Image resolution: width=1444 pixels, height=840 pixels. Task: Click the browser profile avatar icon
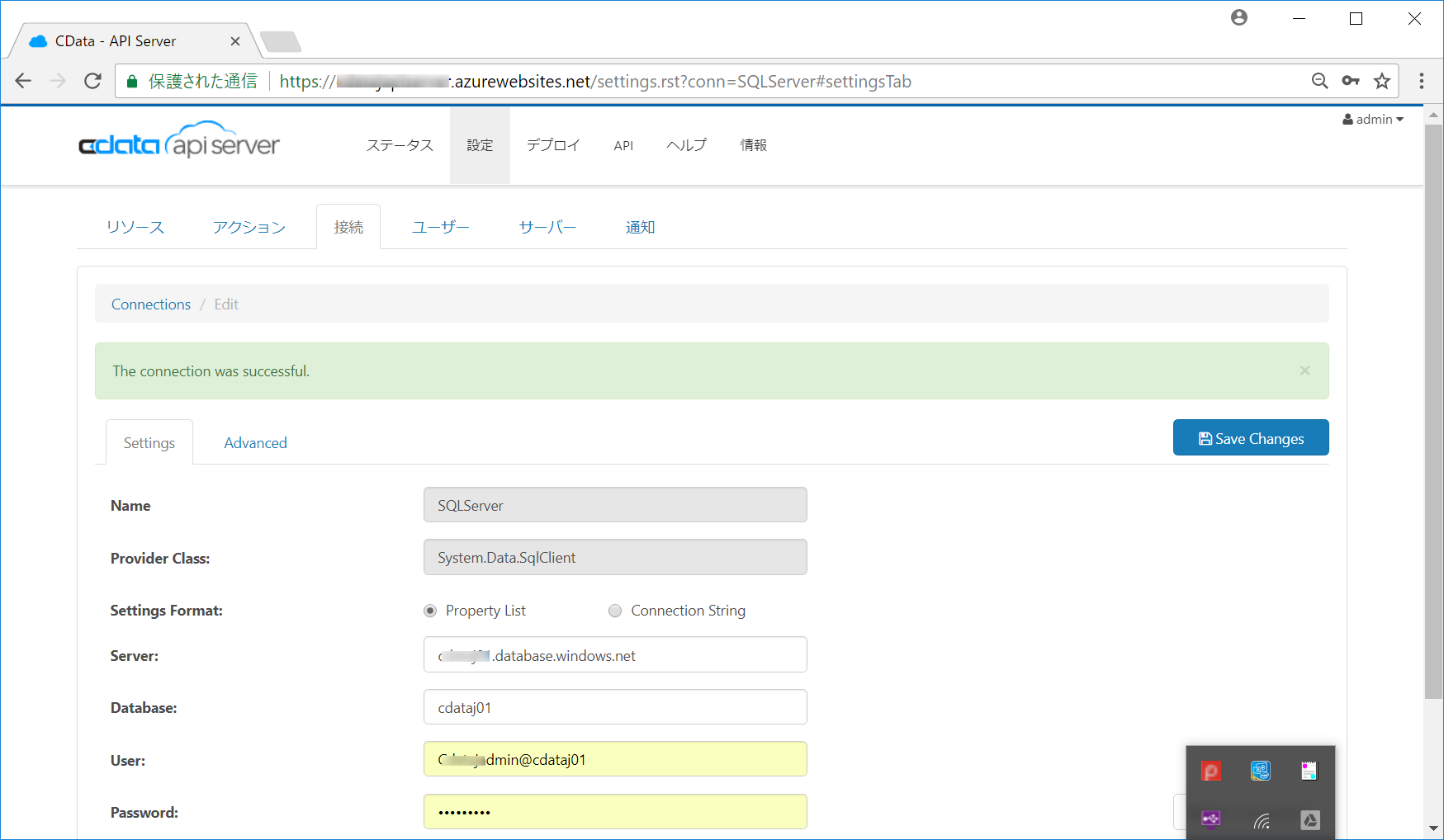click(x=1239, y=17)
